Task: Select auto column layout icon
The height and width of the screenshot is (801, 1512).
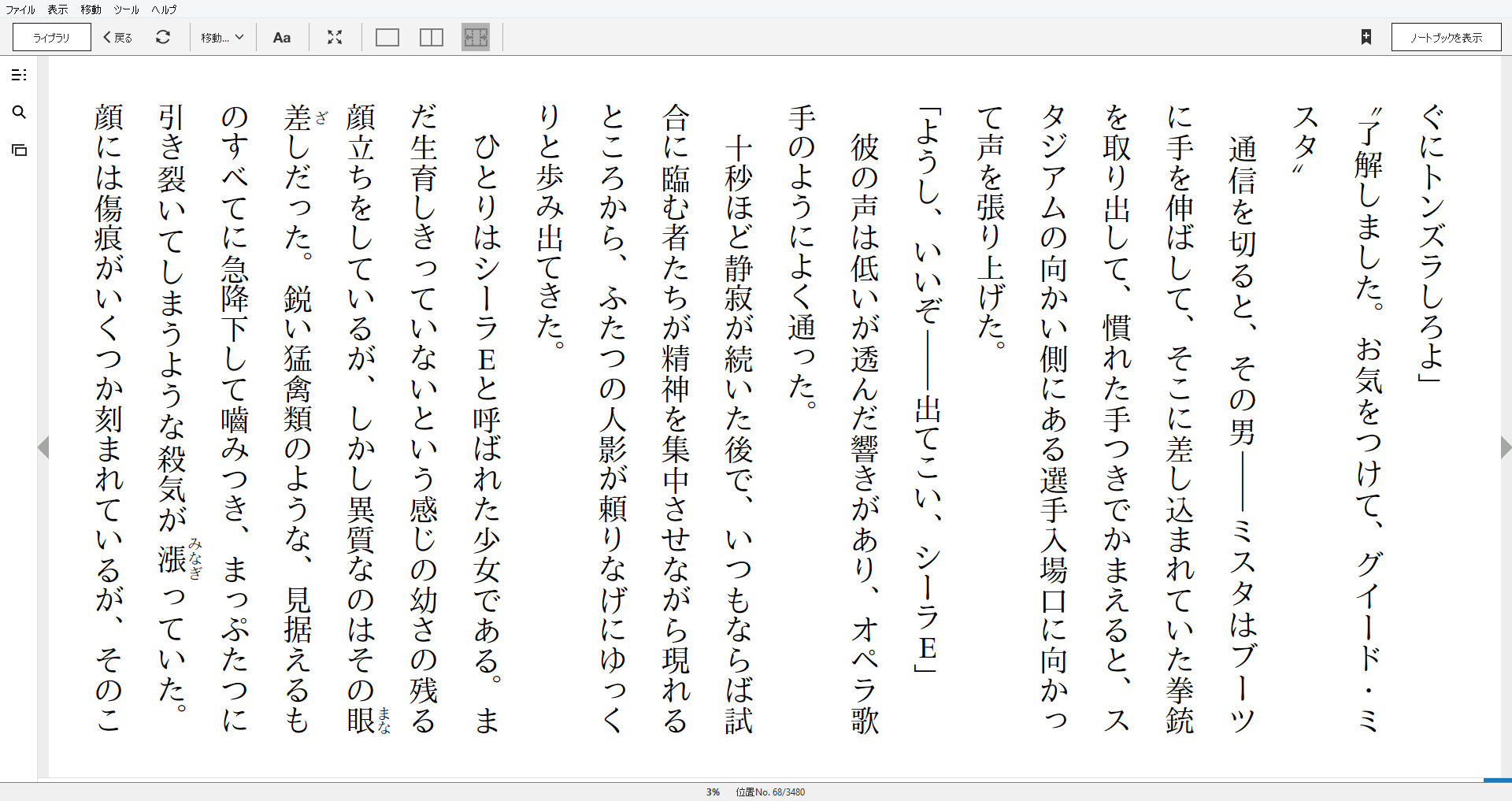Action: pyautogui.click(x=476, y=37)
